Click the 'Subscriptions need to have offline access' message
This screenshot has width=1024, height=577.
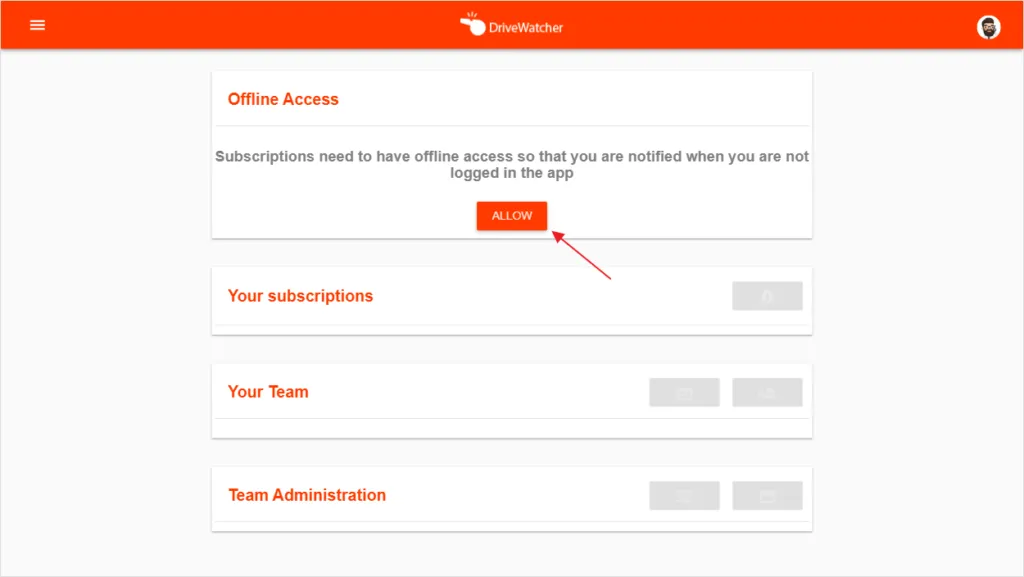(x=512, y=164)
